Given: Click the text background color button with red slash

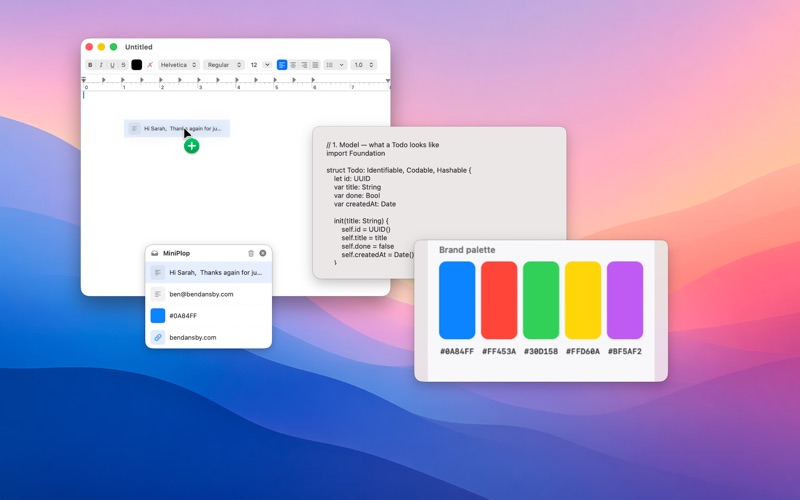Looking at the screenshot, I should click(x=150, y=65).
